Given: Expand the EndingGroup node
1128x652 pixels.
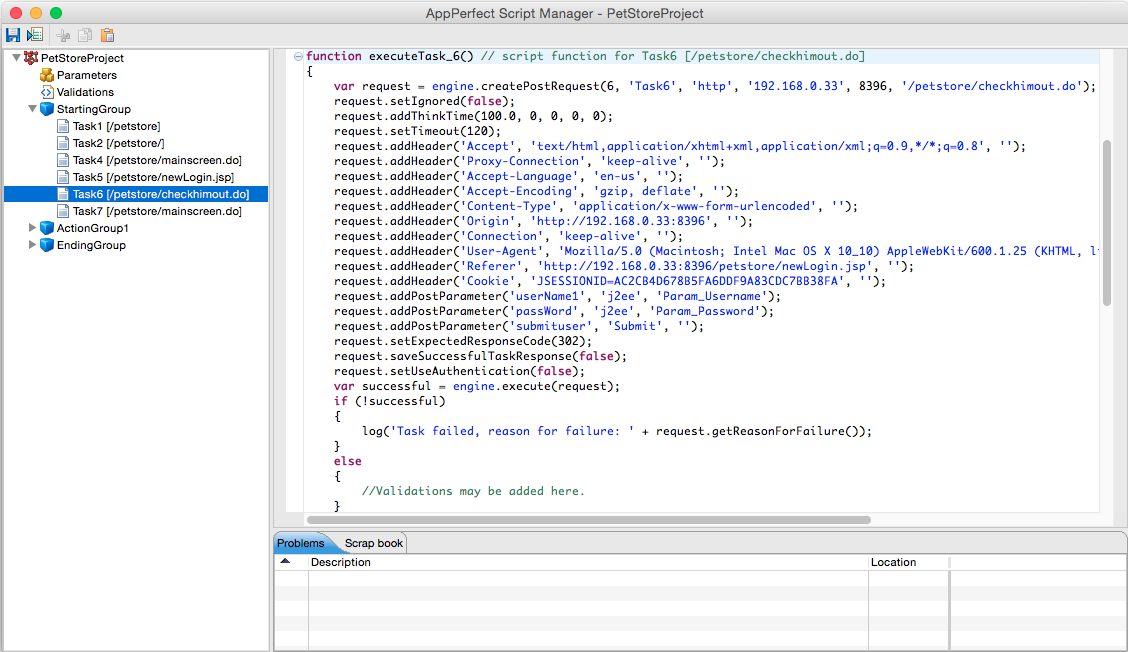Looking at the screenshot, I should pyautogui.click(x=32, y=245).
